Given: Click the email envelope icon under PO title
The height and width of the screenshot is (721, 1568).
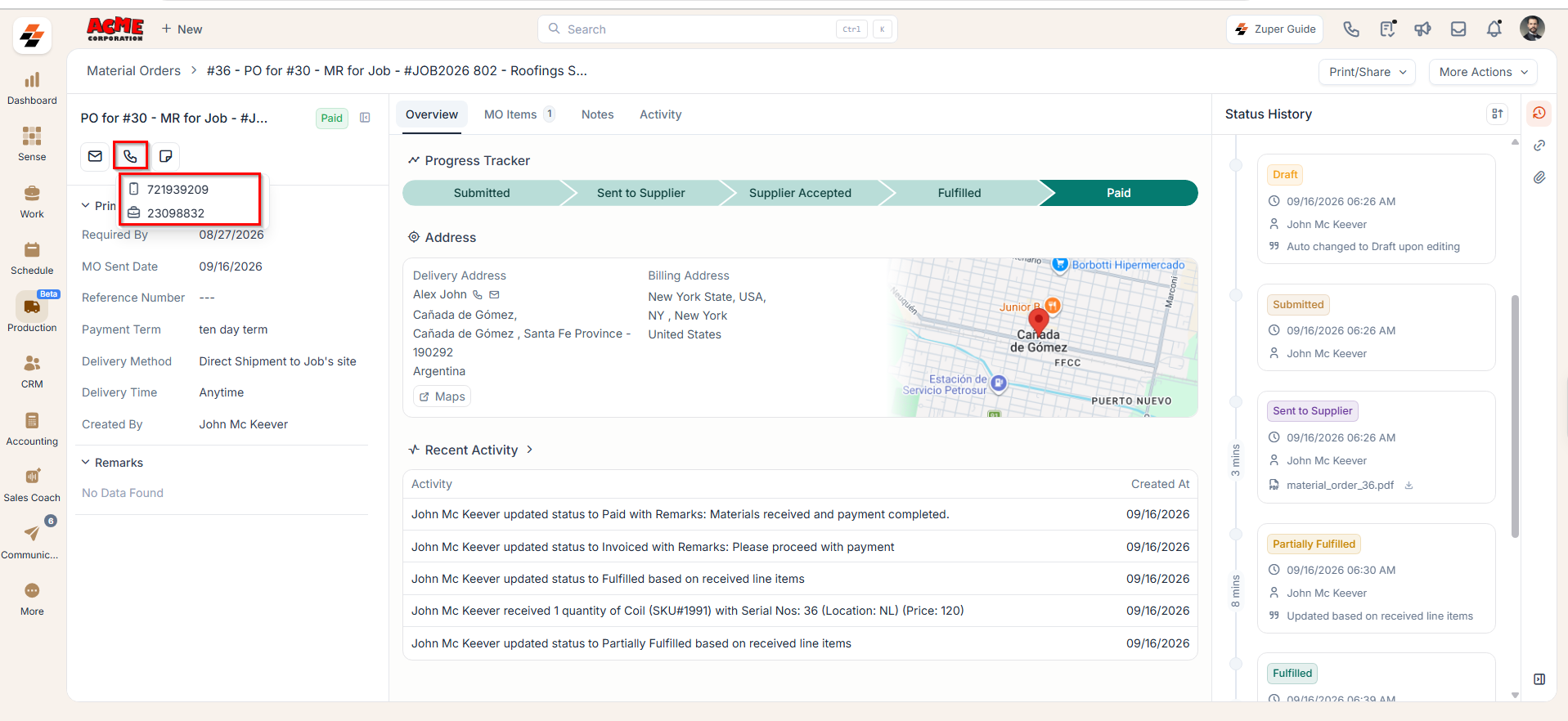Looking at the screenshot, I should (x=96, y=156).
